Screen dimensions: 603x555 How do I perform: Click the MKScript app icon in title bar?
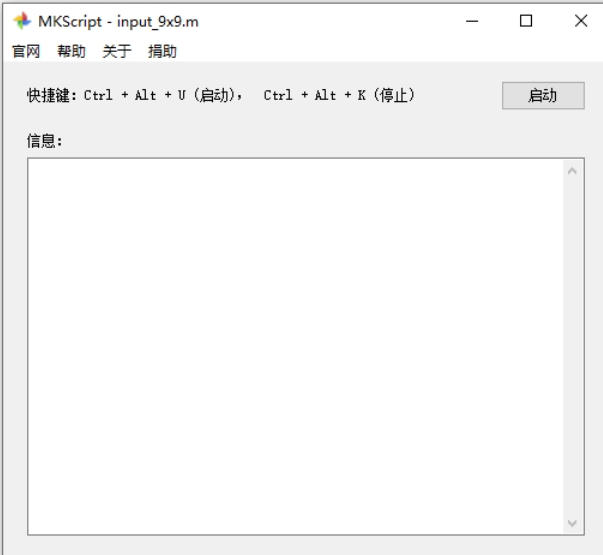click(x=21, y=21)
